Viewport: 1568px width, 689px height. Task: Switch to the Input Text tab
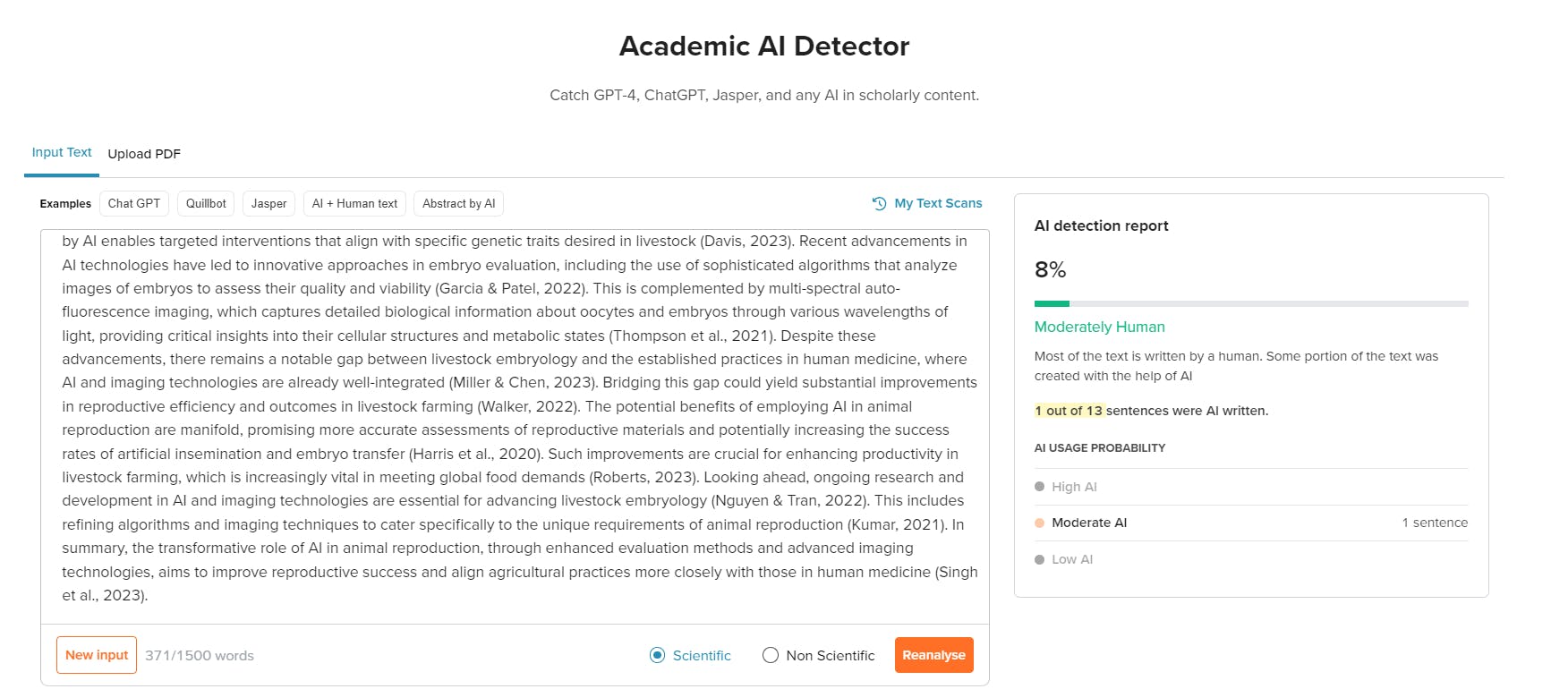[62, 153]
